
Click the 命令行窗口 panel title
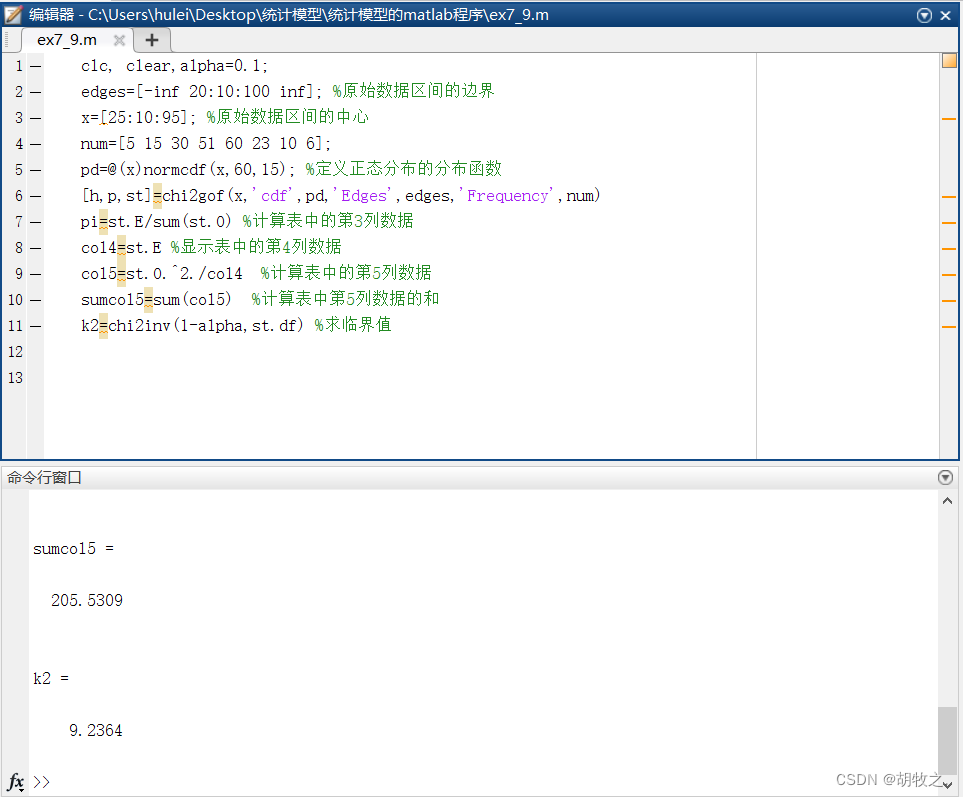(44, 477)
